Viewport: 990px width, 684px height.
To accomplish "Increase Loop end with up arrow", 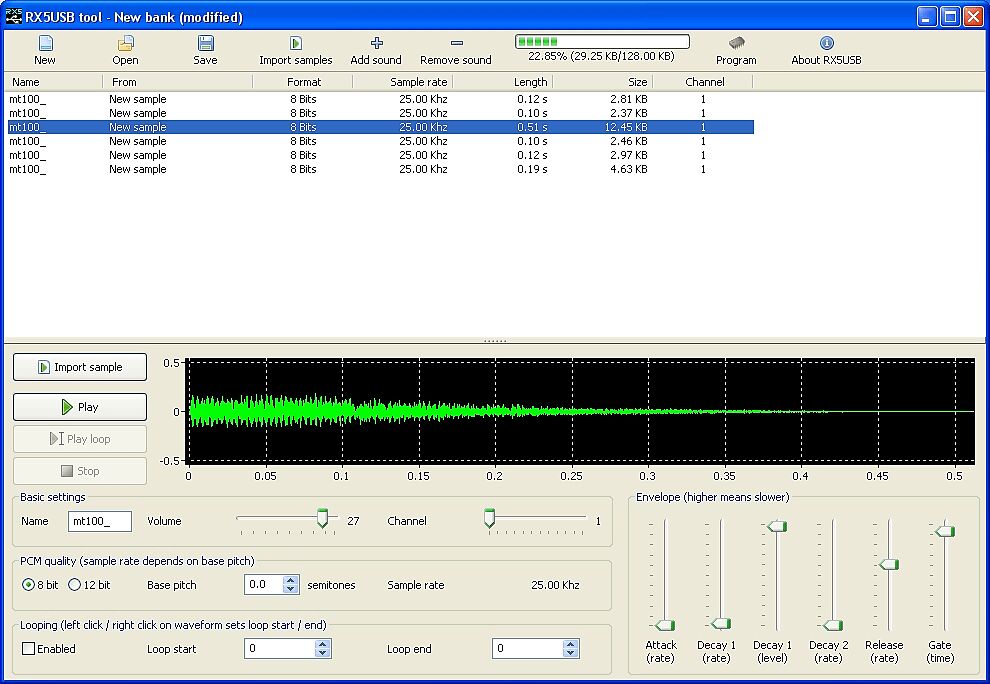I will [571, 644].
